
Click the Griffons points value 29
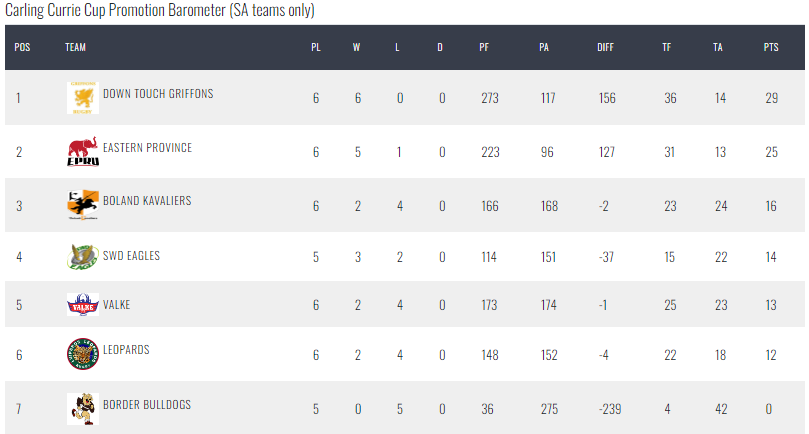point(771,98)
